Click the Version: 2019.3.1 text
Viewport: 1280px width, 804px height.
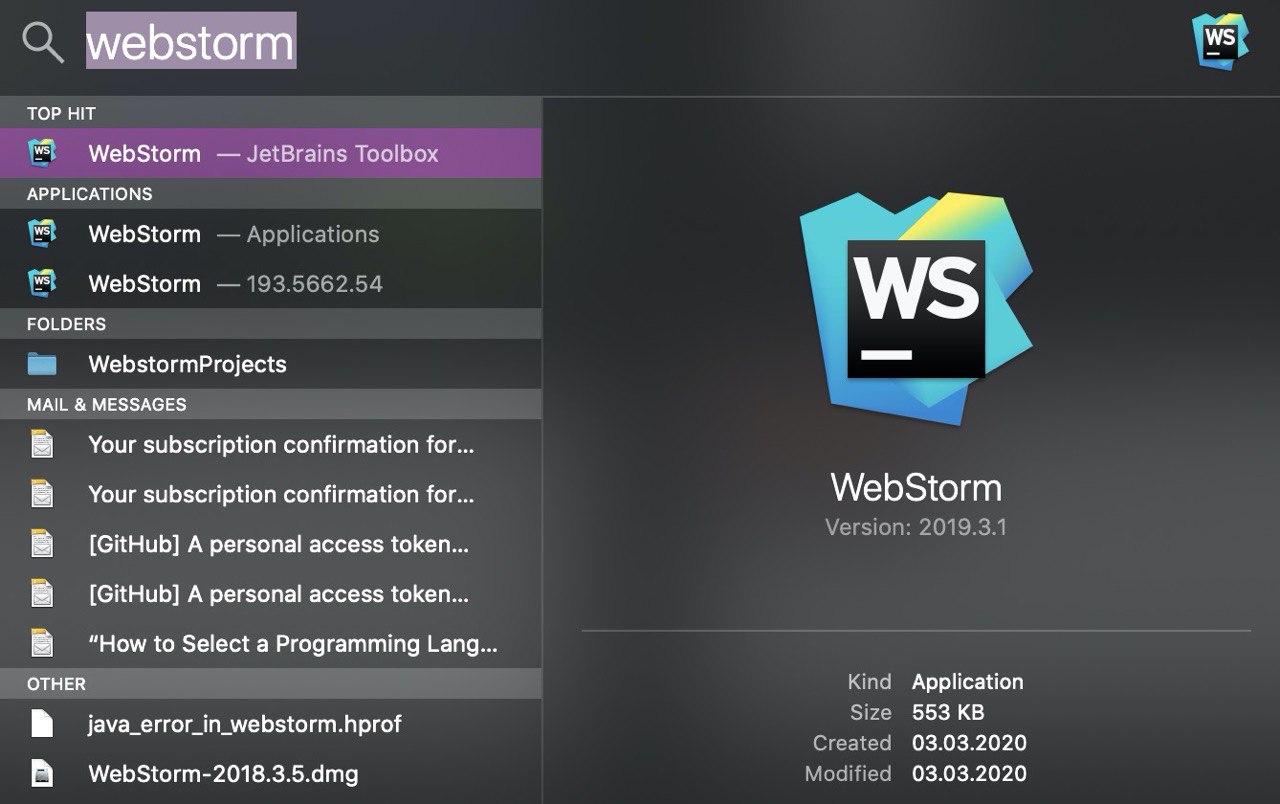click(x=916, y=527)
